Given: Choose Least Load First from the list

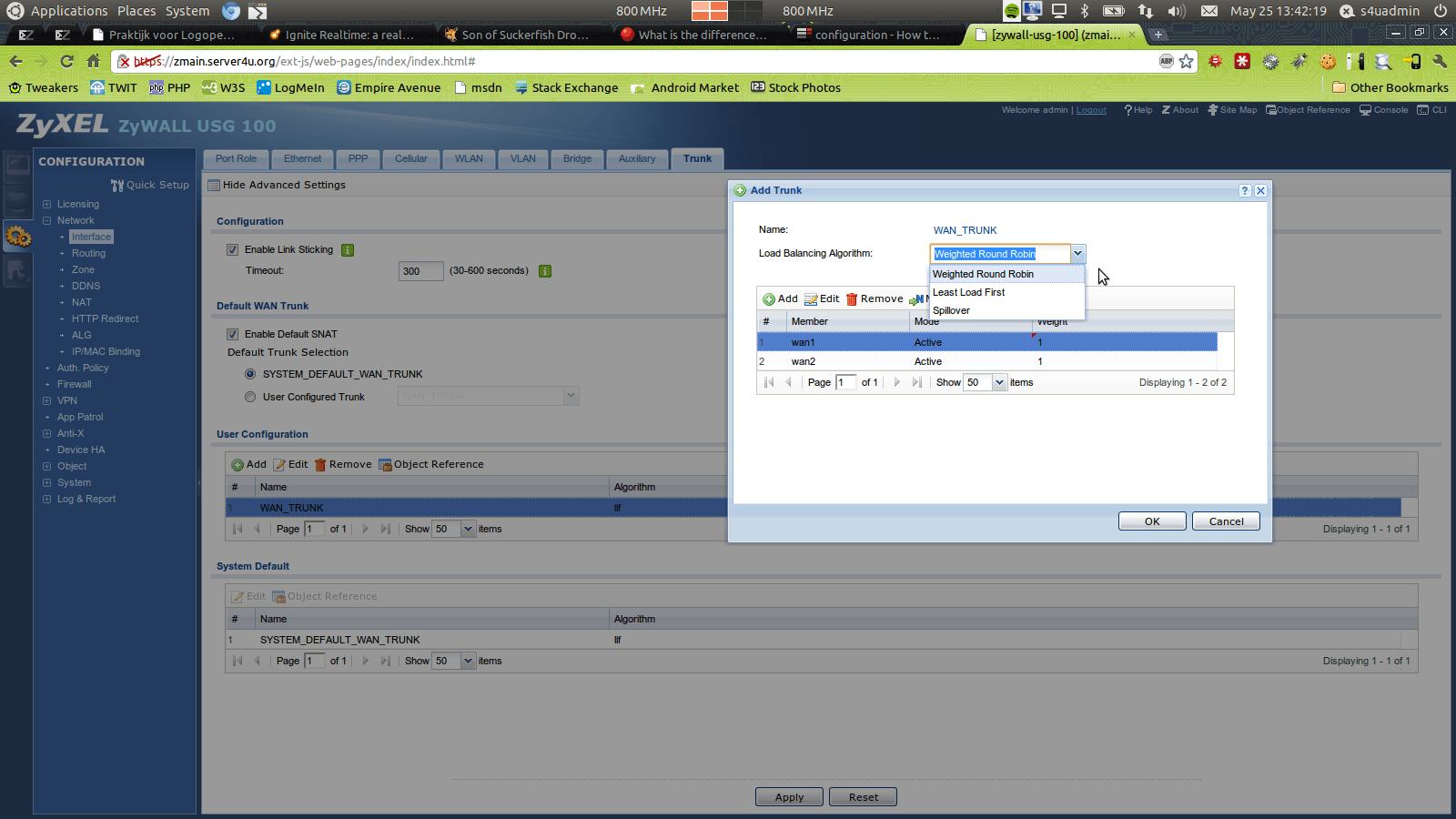Looking at the screenshot, I should point(1006,292).
